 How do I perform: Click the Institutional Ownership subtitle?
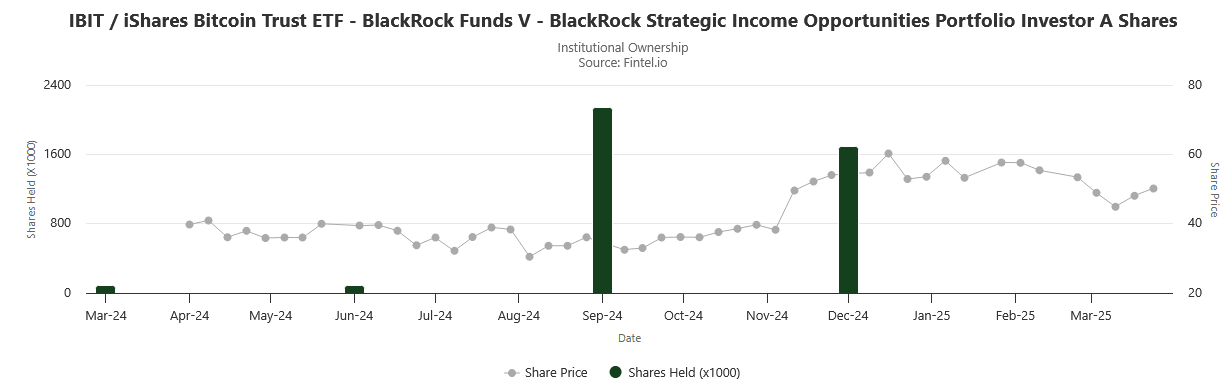[623, 47]
